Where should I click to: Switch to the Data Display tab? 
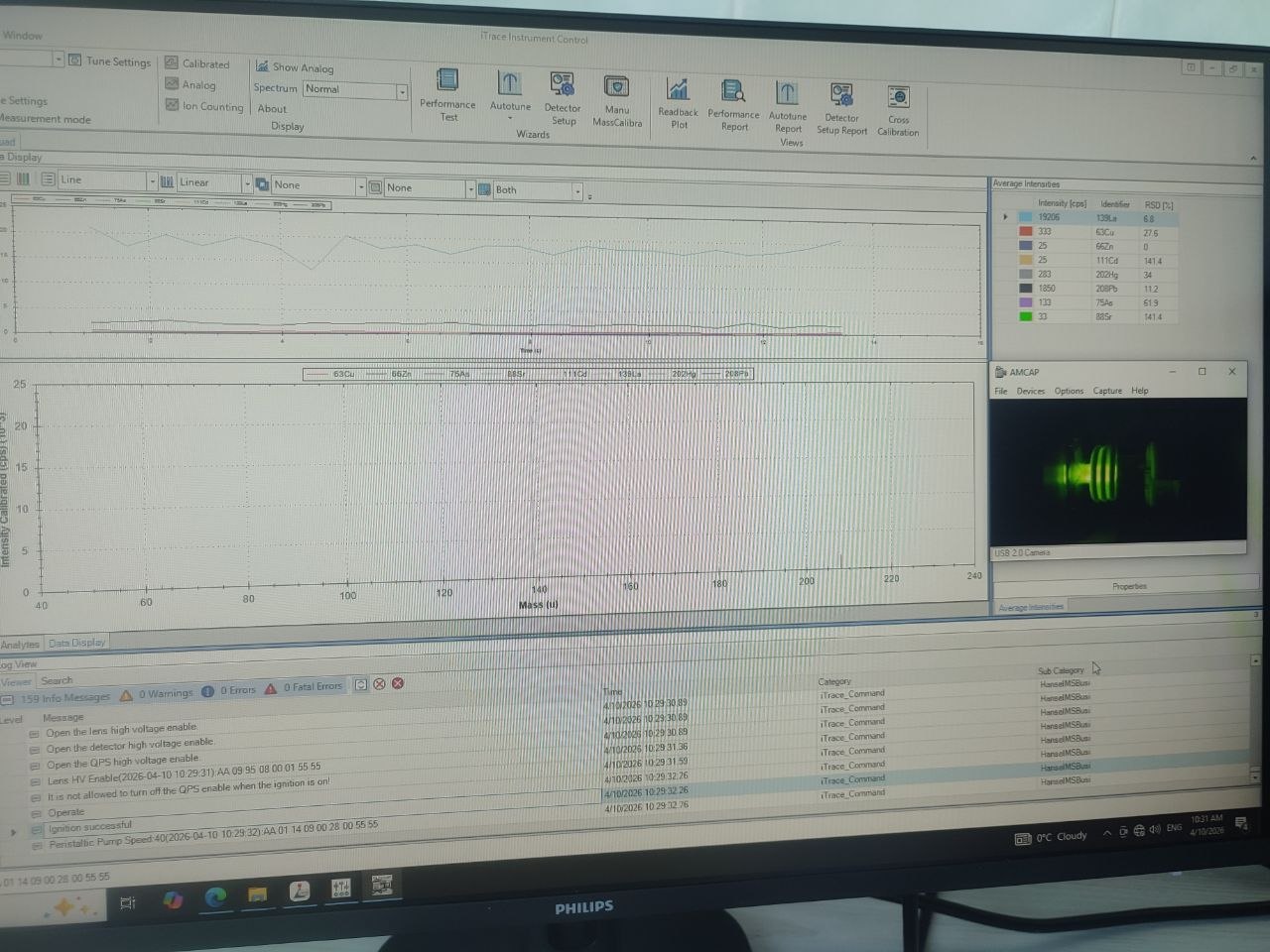76,643
